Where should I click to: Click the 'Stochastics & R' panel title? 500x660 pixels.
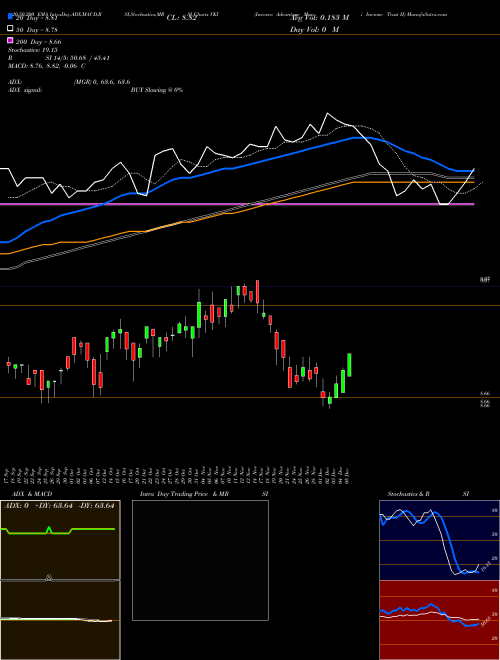click(x=408, y=494)
